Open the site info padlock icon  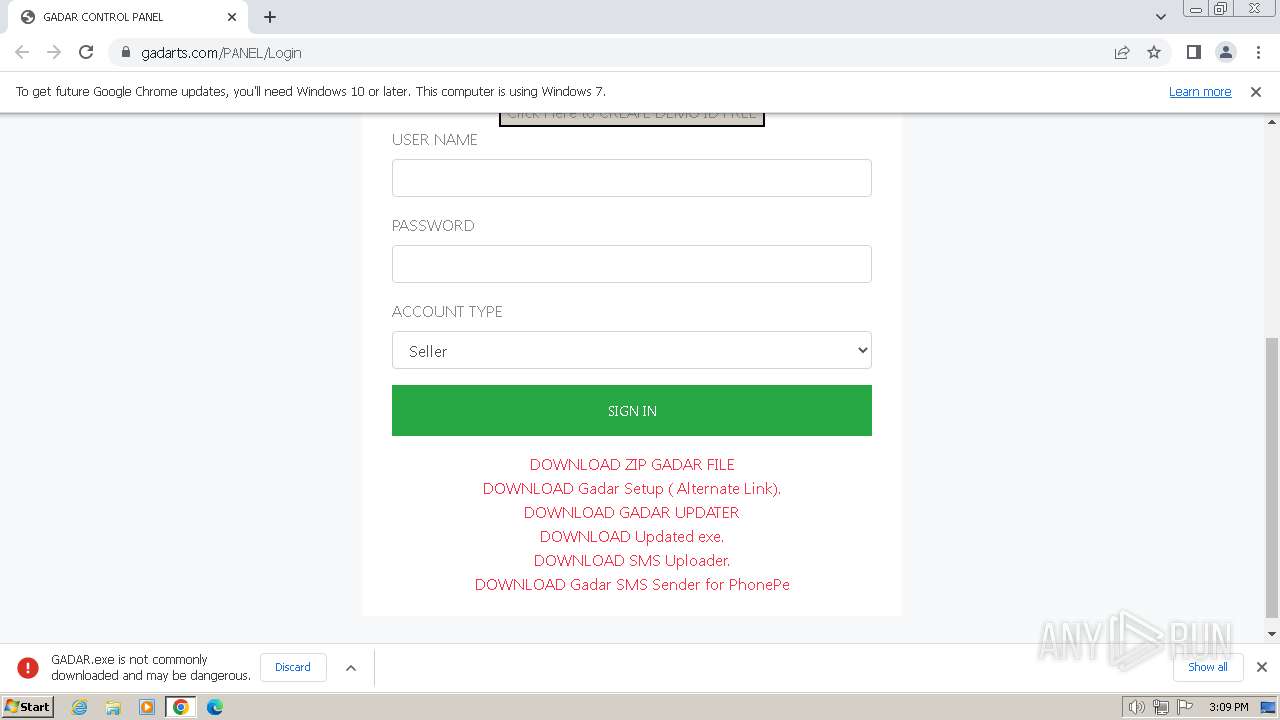pyautogui.click(x=126, y=52)
